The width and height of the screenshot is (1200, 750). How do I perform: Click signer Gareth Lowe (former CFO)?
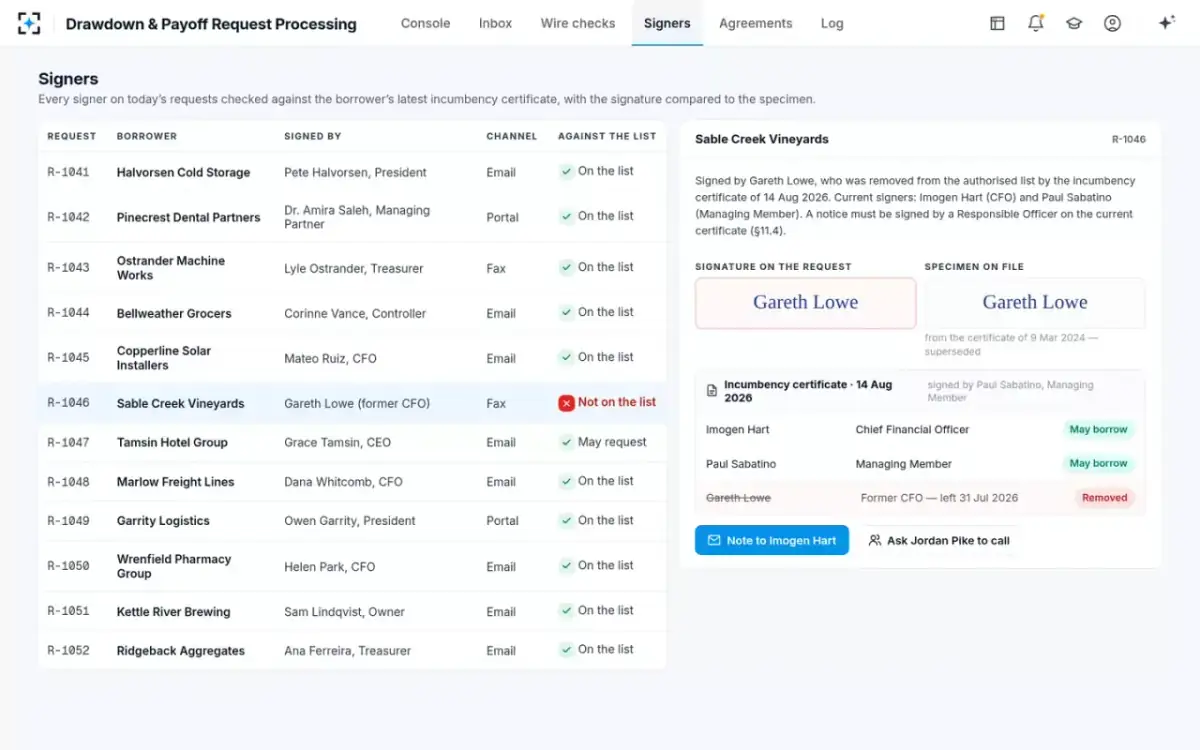point(357,403)
